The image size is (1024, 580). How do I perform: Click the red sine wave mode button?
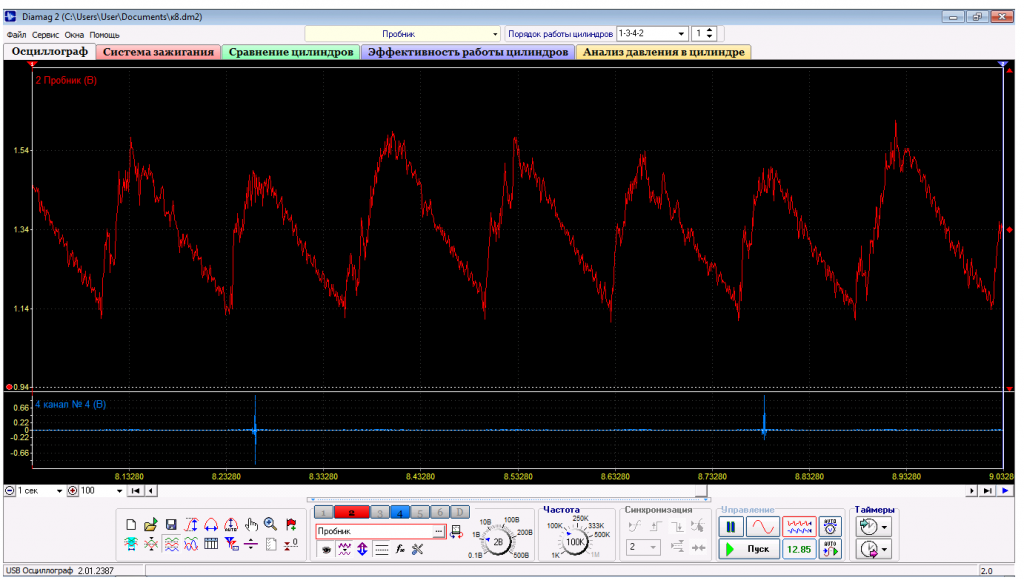click(x=762, y=526)
